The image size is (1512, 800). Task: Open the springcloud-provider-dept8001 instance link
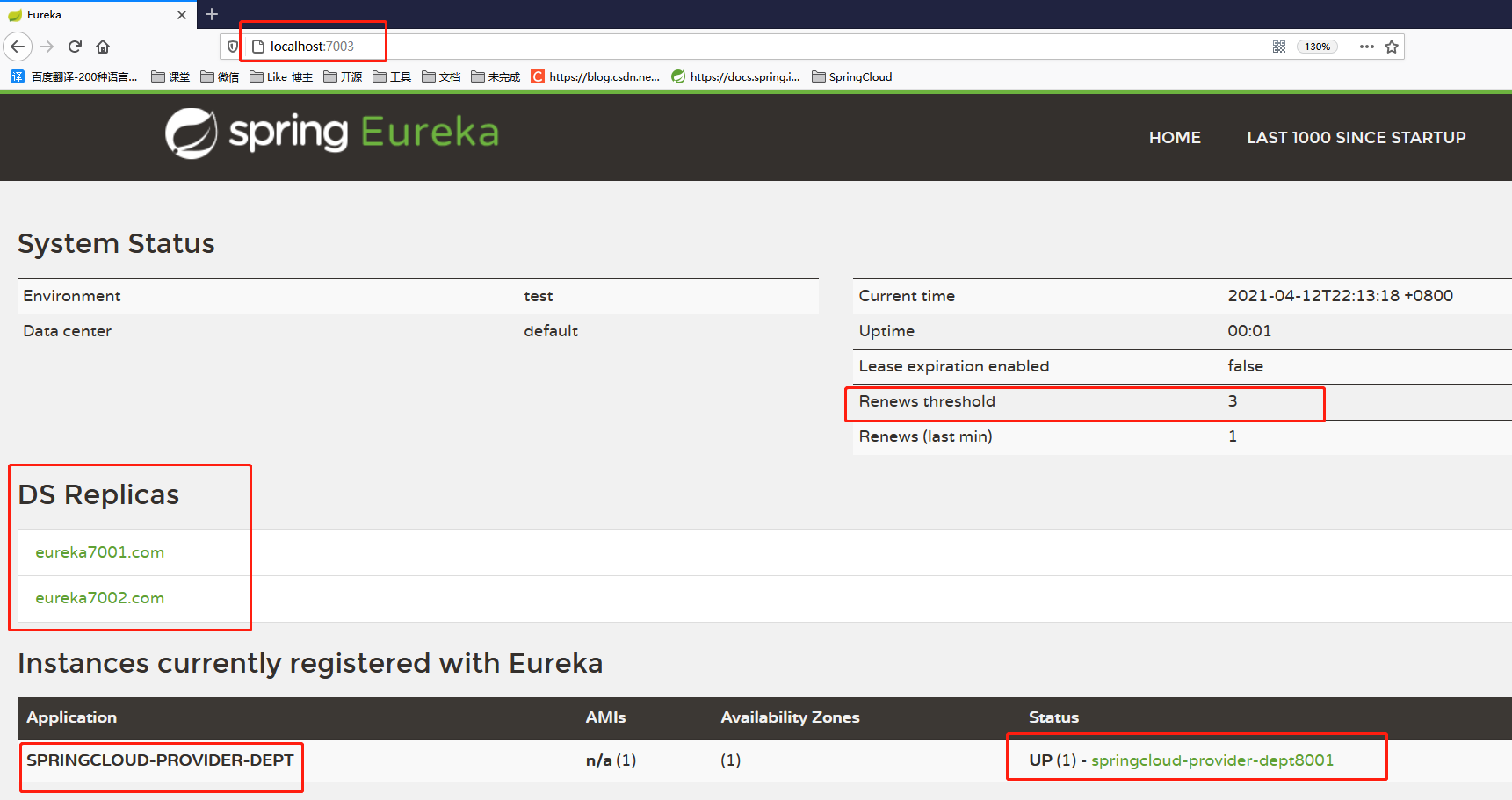coord(1212,760)
